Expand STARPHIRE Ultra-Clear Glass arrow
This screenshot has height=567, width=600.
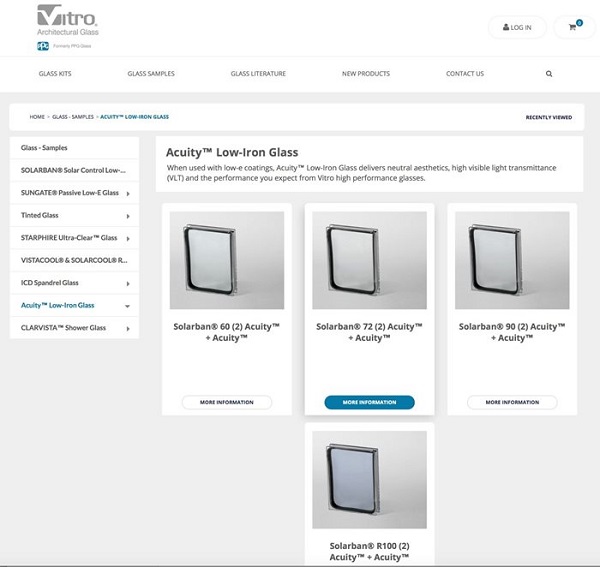[x=128, y=239]
